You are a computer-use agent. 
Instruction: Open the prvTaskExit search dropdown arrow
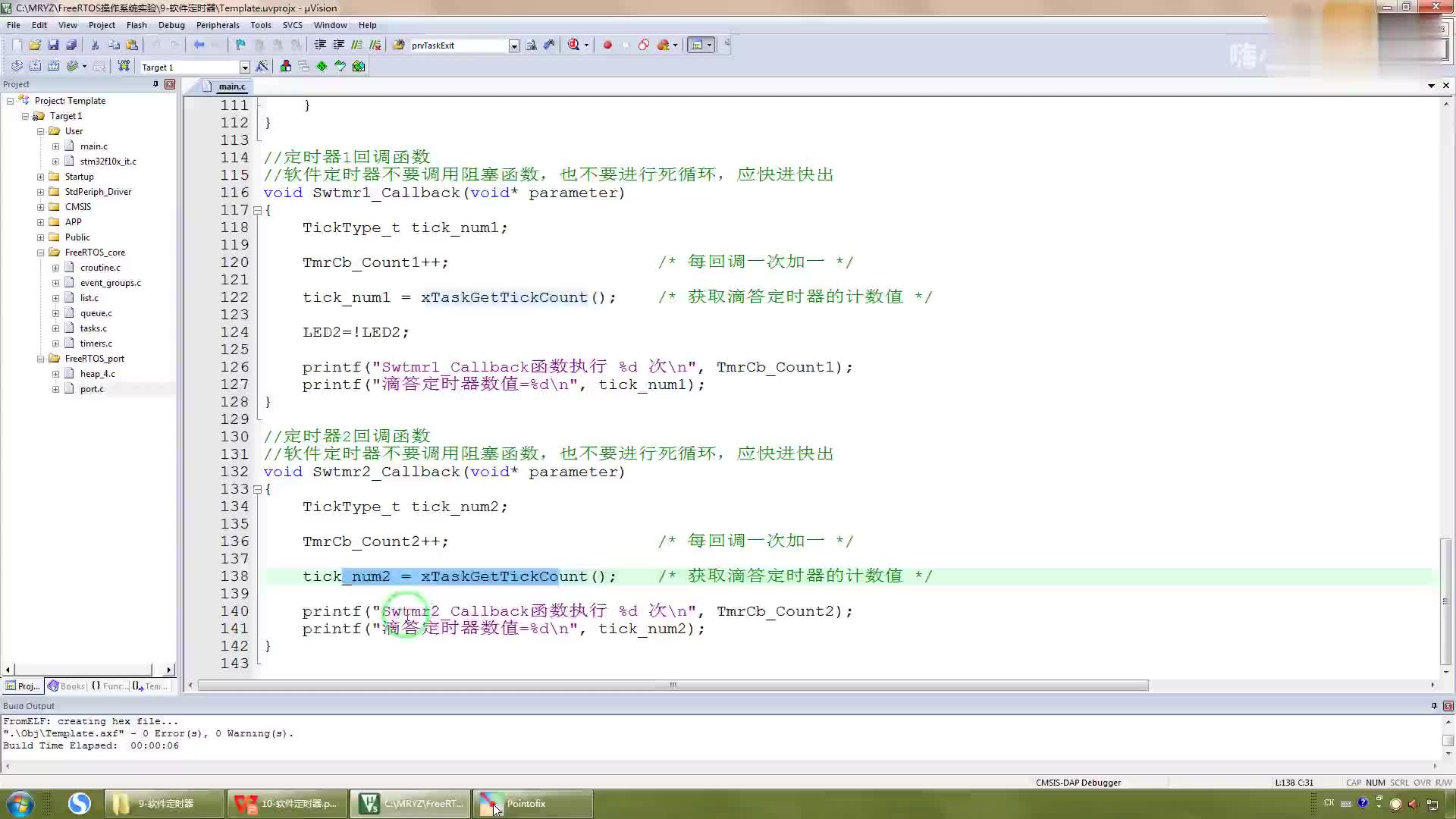click(513, 45)
